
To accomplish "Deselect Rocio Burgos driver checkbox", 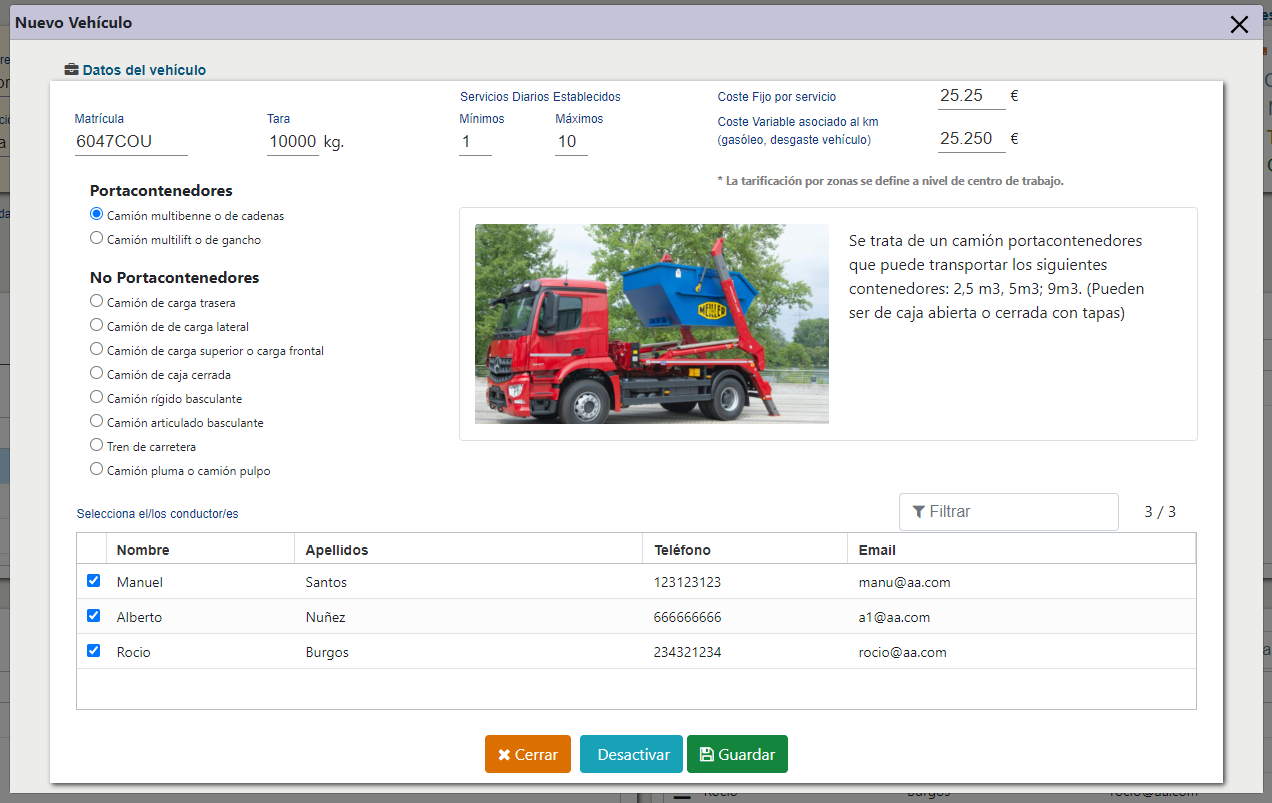I will pyautogui.click(x=94, y=651).
